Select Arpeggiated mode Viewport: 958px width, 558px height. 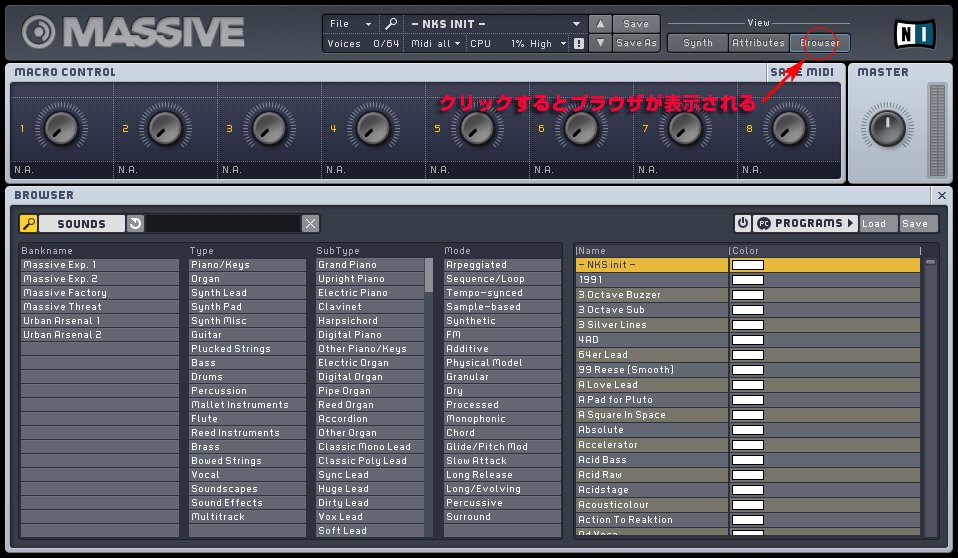click(x=502, y=265)
